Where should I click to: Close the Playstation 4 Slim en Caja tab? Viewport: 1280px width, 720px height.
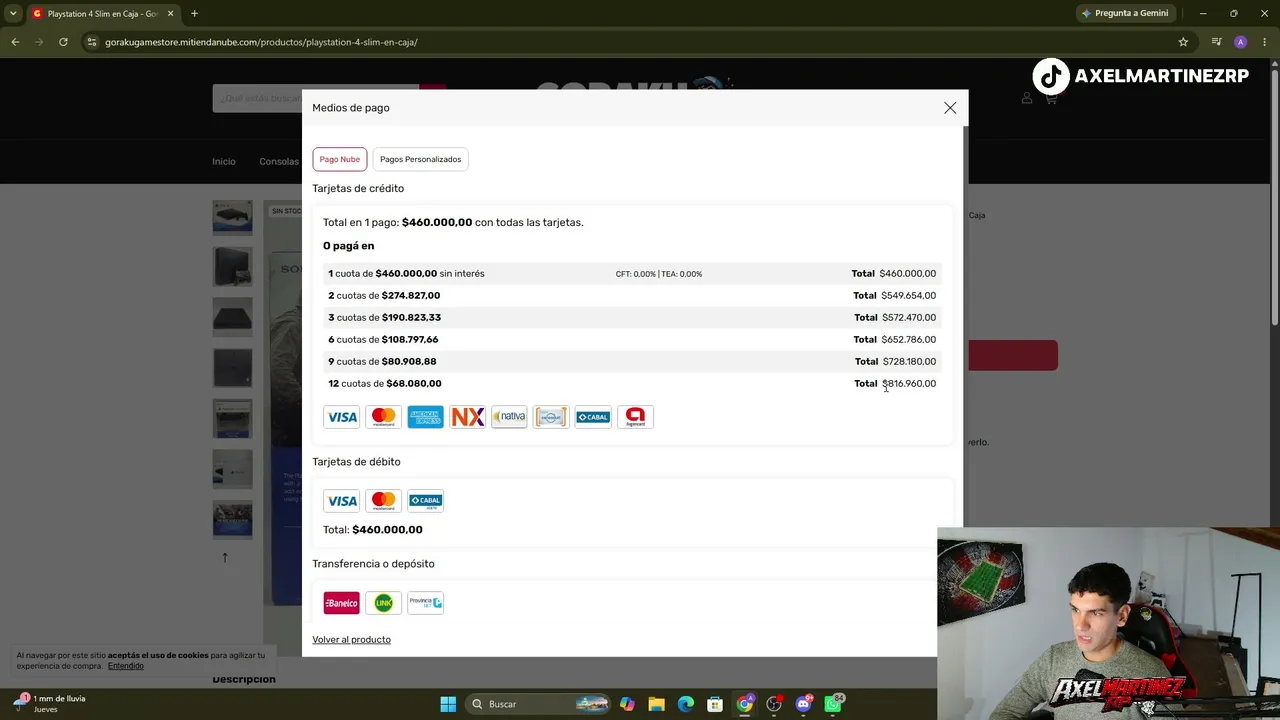169,13
